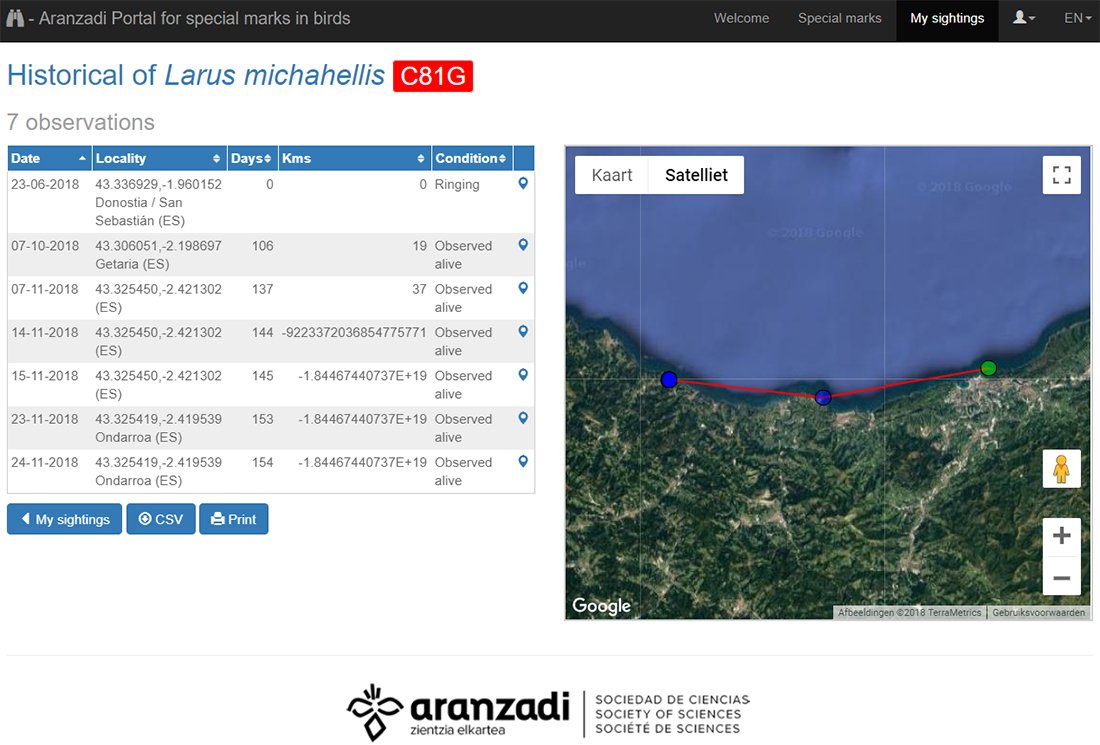Click the map pin for the Donostia ringing row
This screenshot has height=745, width=1100.
[x=522, y=184]
